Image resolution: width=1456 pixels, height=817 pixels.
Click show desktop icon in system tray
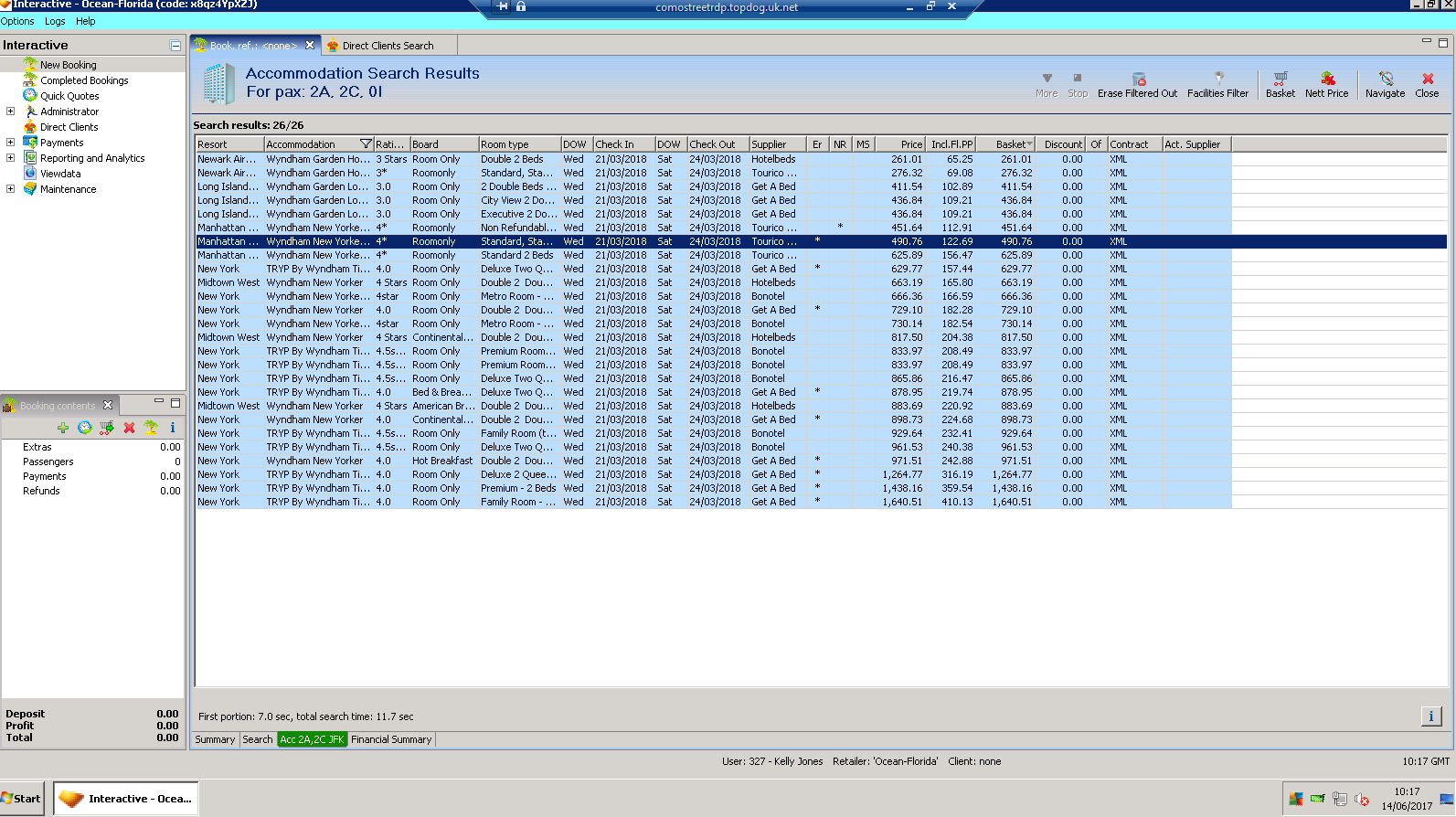pyautogui.click(x=1447, y=800)
